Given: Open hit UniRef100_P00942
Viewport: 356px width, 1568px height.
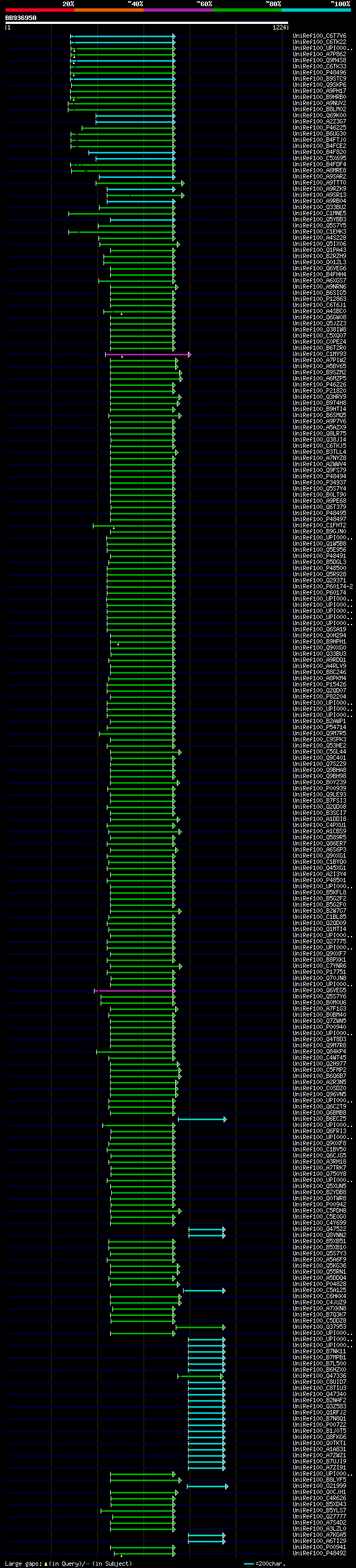Looking at the screenshot, I should pyautogui.click(x=319, y=1205).
